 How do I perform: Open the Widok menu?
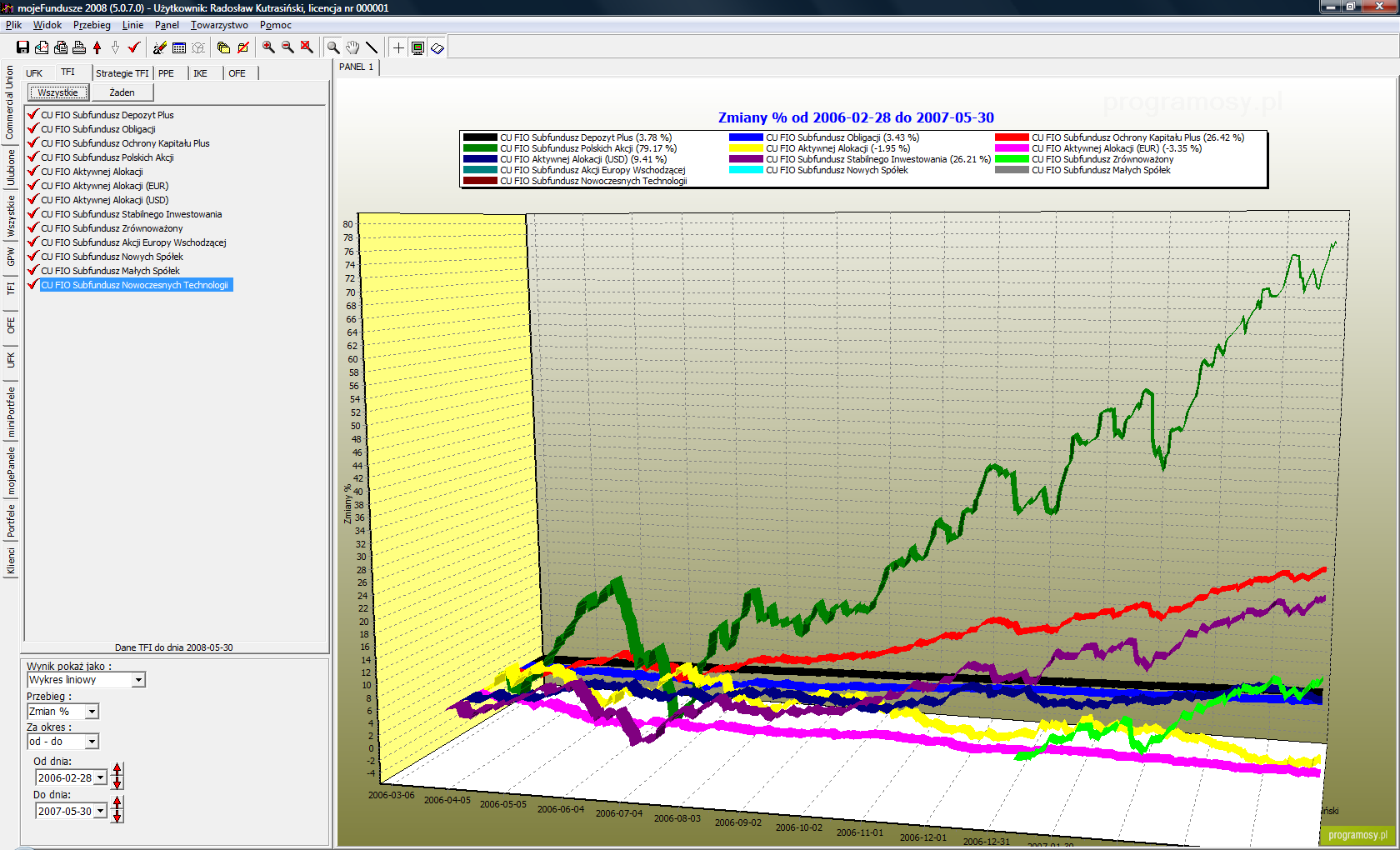tap(47, 25)
